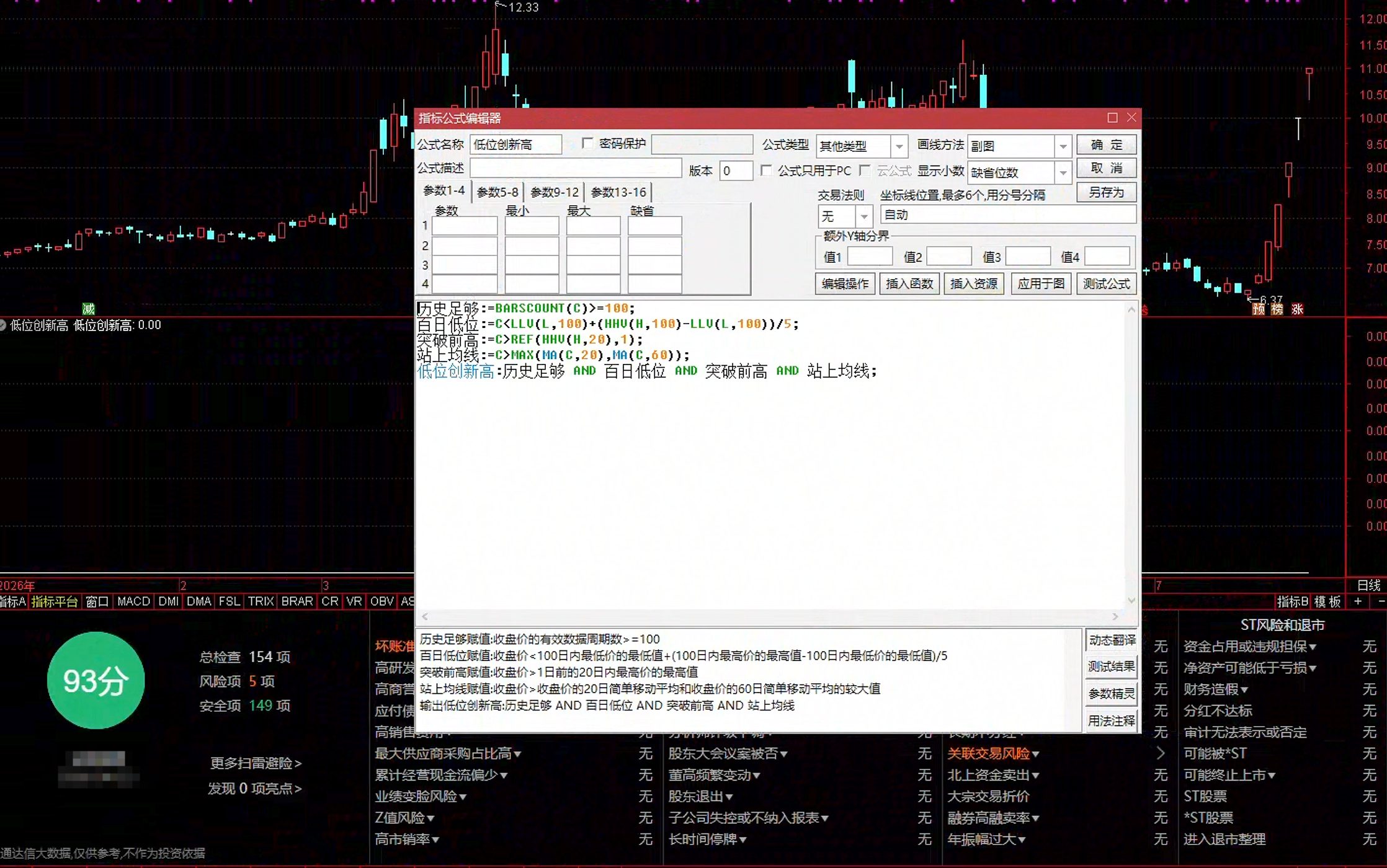Image resolution: width=1387 pixels, height=868 pixels.
Task: Open 画线方法 dropdown
Action: (1063, 146)
